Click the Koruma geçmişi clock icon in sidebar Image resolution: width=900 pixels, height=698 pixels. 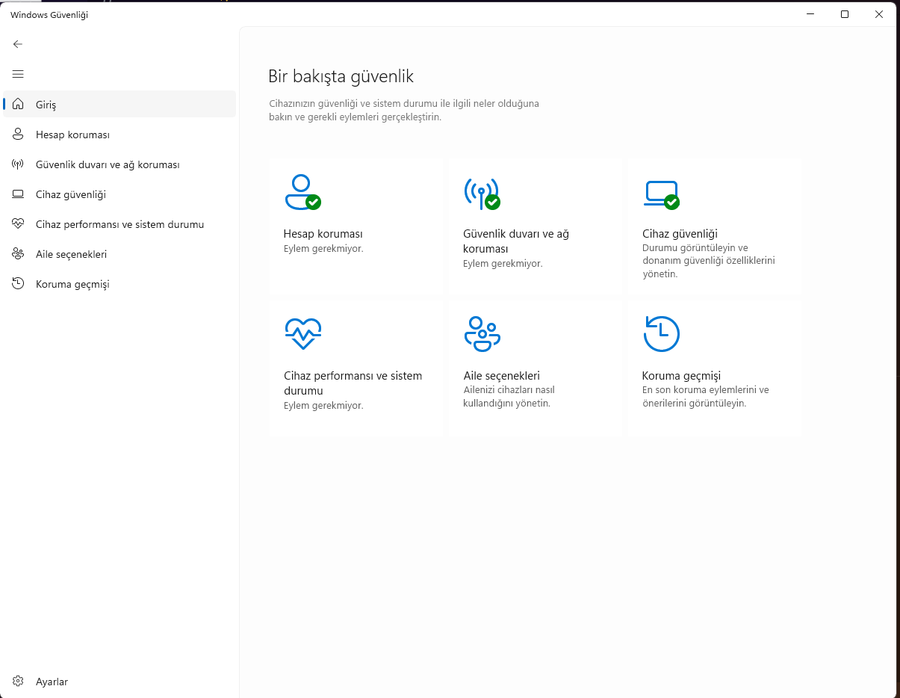point(18,284)
